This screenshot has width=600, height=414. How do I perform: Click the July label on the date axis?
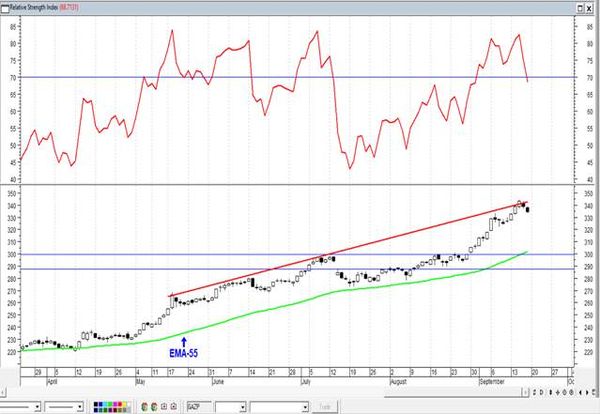coord(306,381)
